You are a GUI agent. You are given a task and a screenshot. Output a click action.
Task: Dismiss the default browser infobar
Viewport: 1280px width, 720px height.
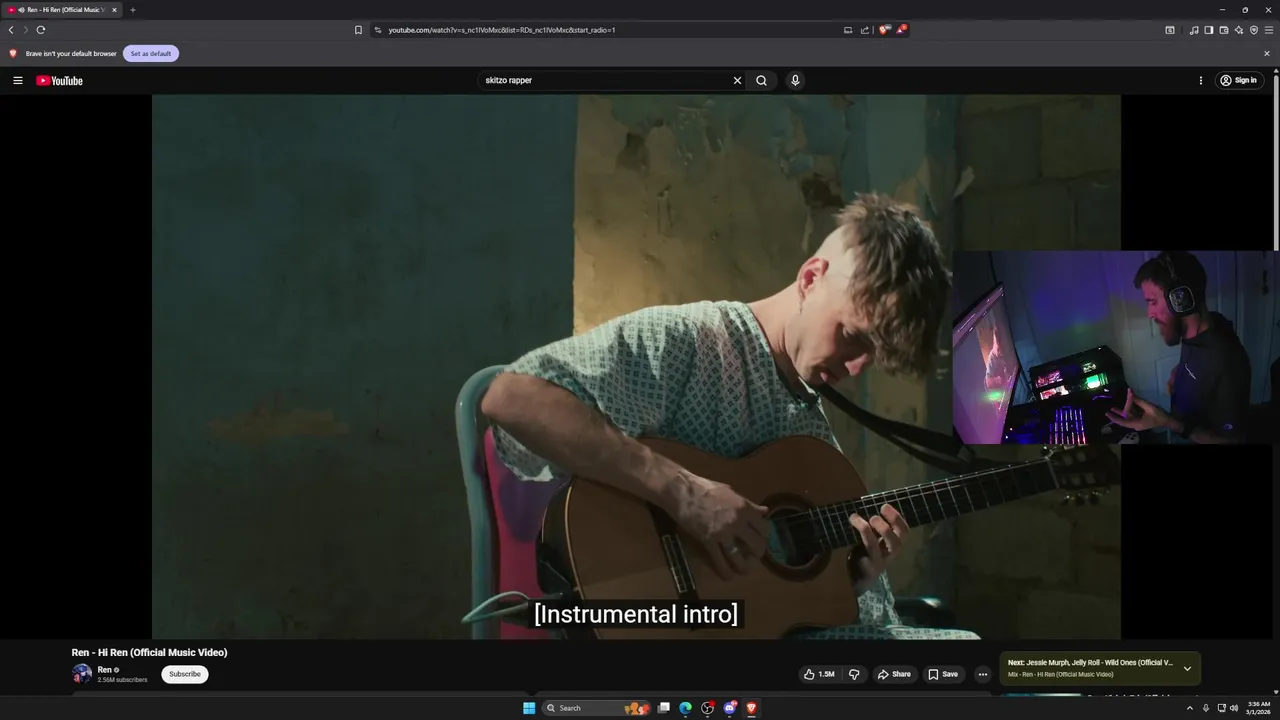coord(1267,53)
